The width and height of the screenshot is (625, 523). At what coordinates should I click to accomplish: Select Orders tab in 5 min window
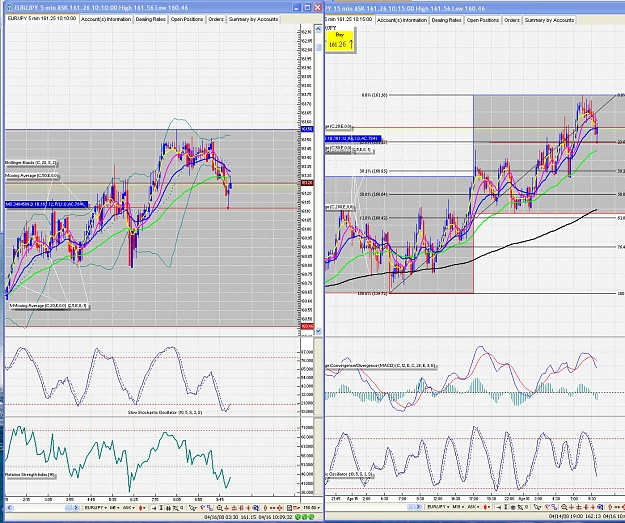tap(216, 19)
